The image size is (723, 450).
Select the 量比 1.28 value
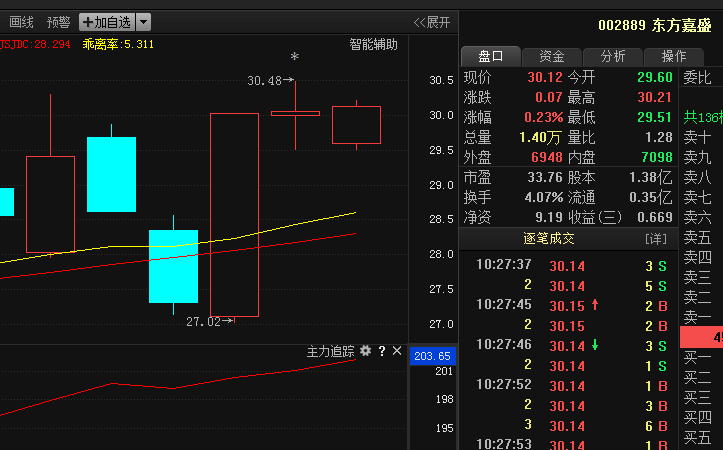tap(659, 137)
